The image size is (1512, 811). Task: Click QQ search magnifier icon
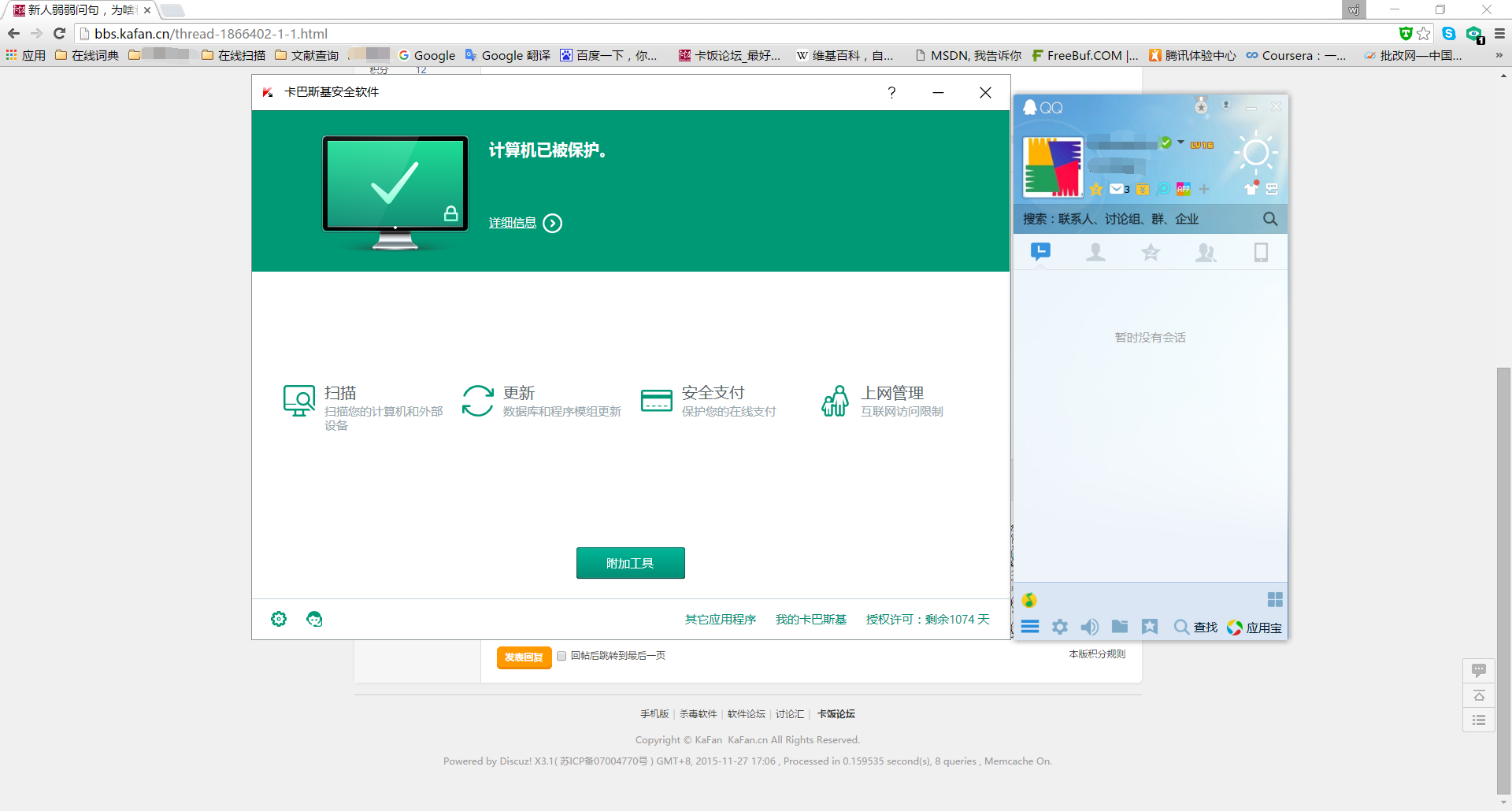(x=1270, y=219)
